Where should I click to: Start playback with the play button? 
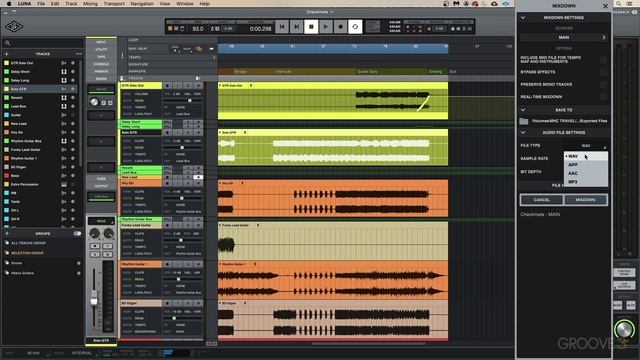pos(326,27)
